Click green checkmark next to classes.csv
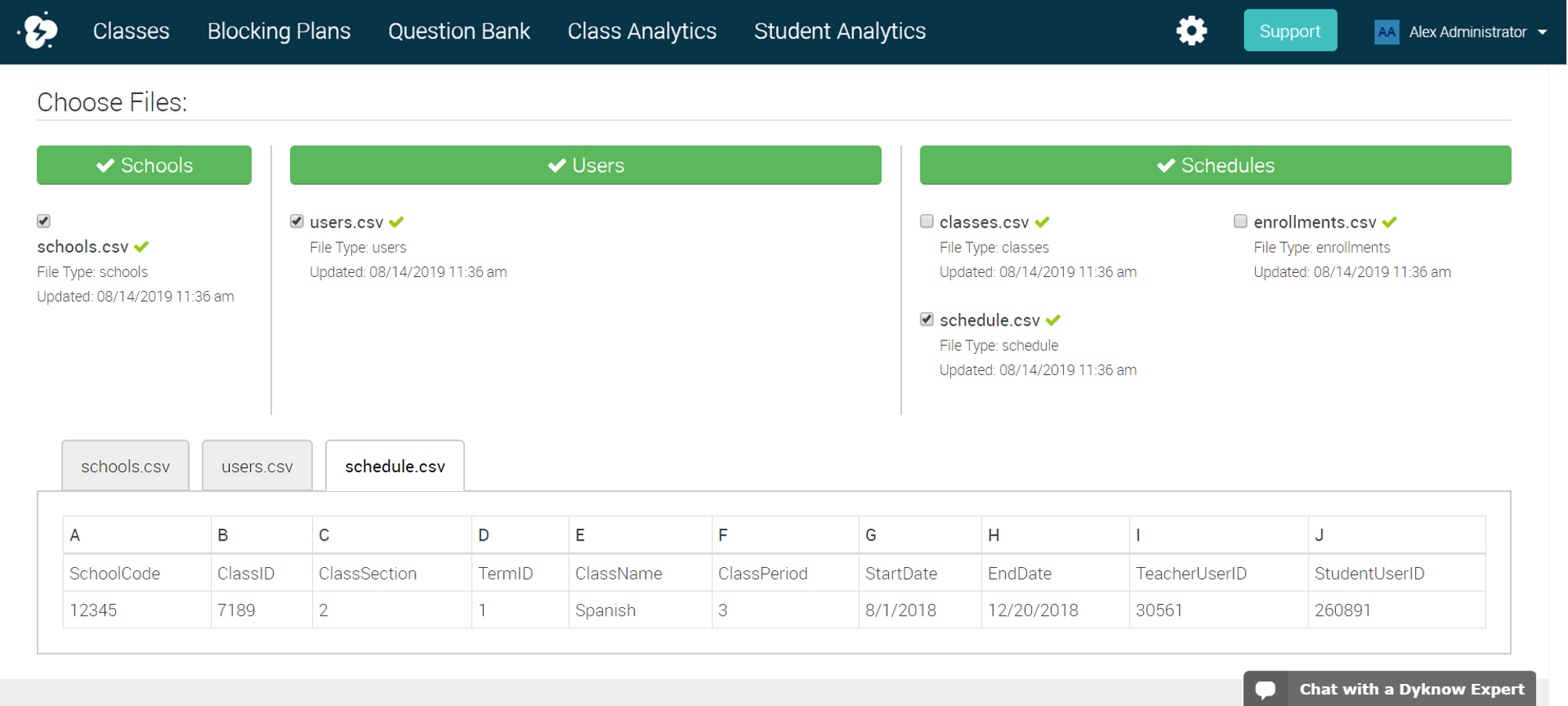The image size is (1568, 706). tap(1042, 222)
